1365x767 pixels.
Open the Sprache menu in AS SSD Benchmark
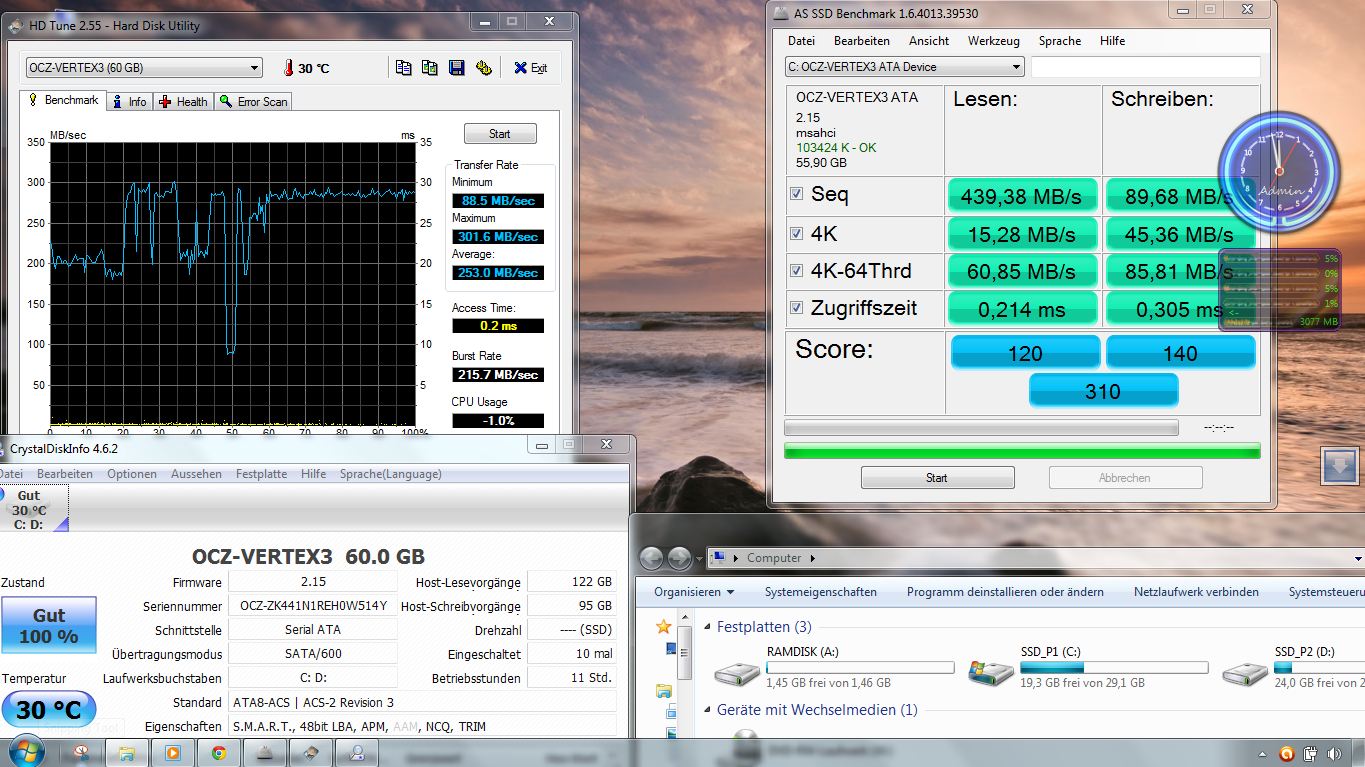click(1060, 41)
